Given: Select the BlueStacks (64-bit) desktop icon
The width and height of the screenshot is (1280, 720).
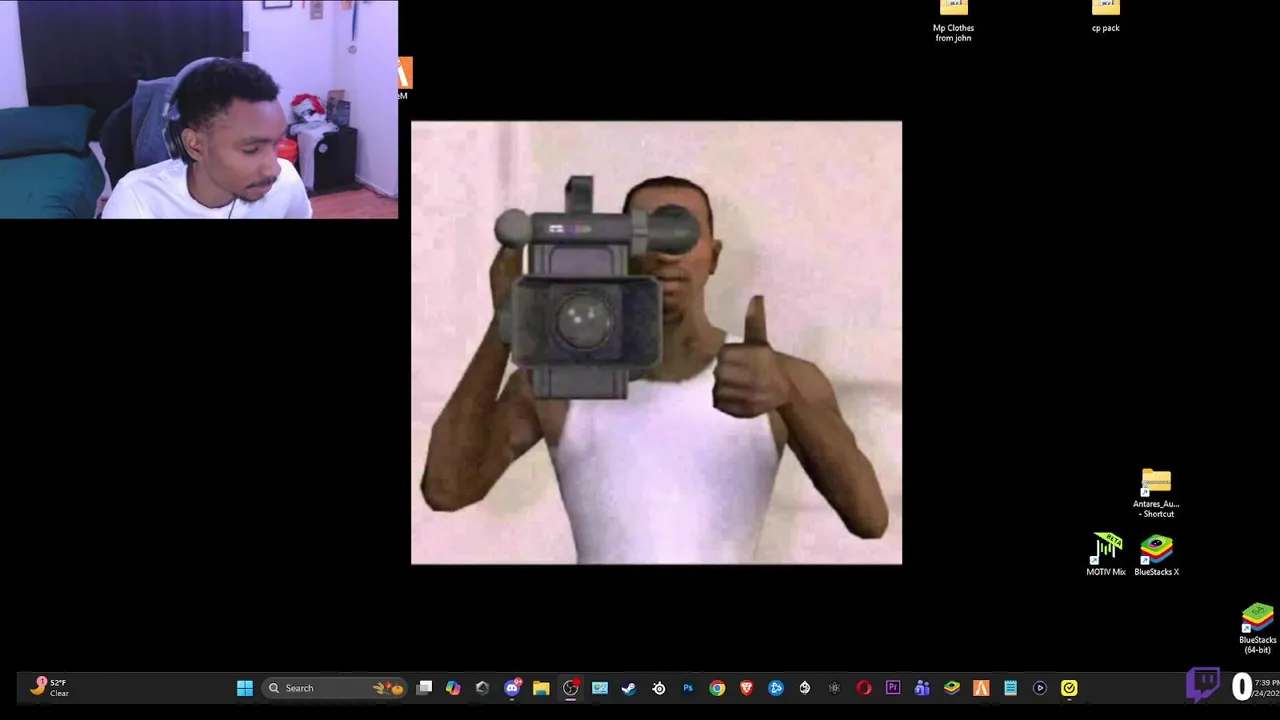Looking at the screenshot, I should 1257,628.
